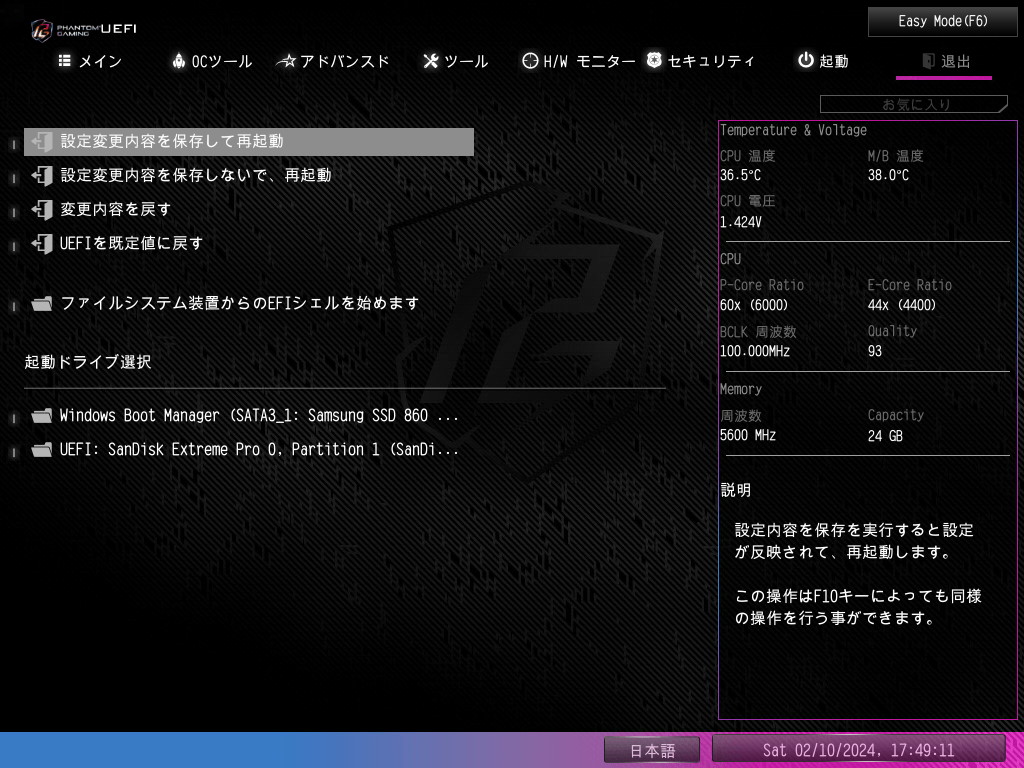Click the M/B 温度 value 38.0°C
Screen dimensions: 1024x768
[x=888, y=176]
